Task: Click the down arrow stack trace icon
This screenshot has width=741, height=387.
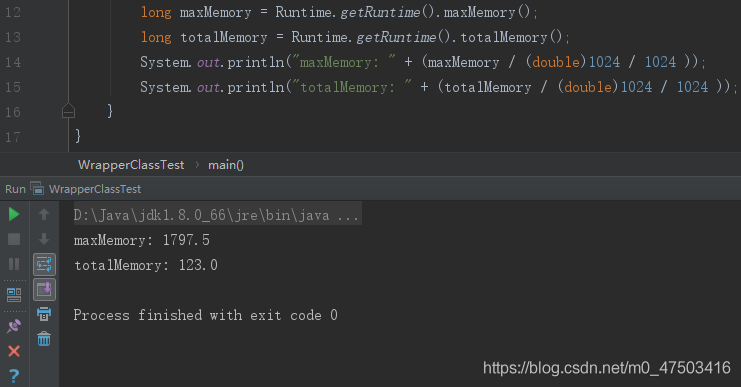Action: pos(44,239)
